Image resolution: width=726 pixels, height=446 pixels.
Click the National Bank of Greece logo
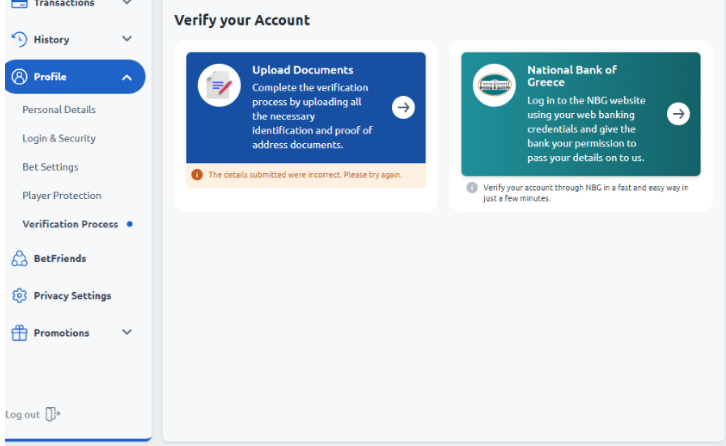[x=493, y=86]
